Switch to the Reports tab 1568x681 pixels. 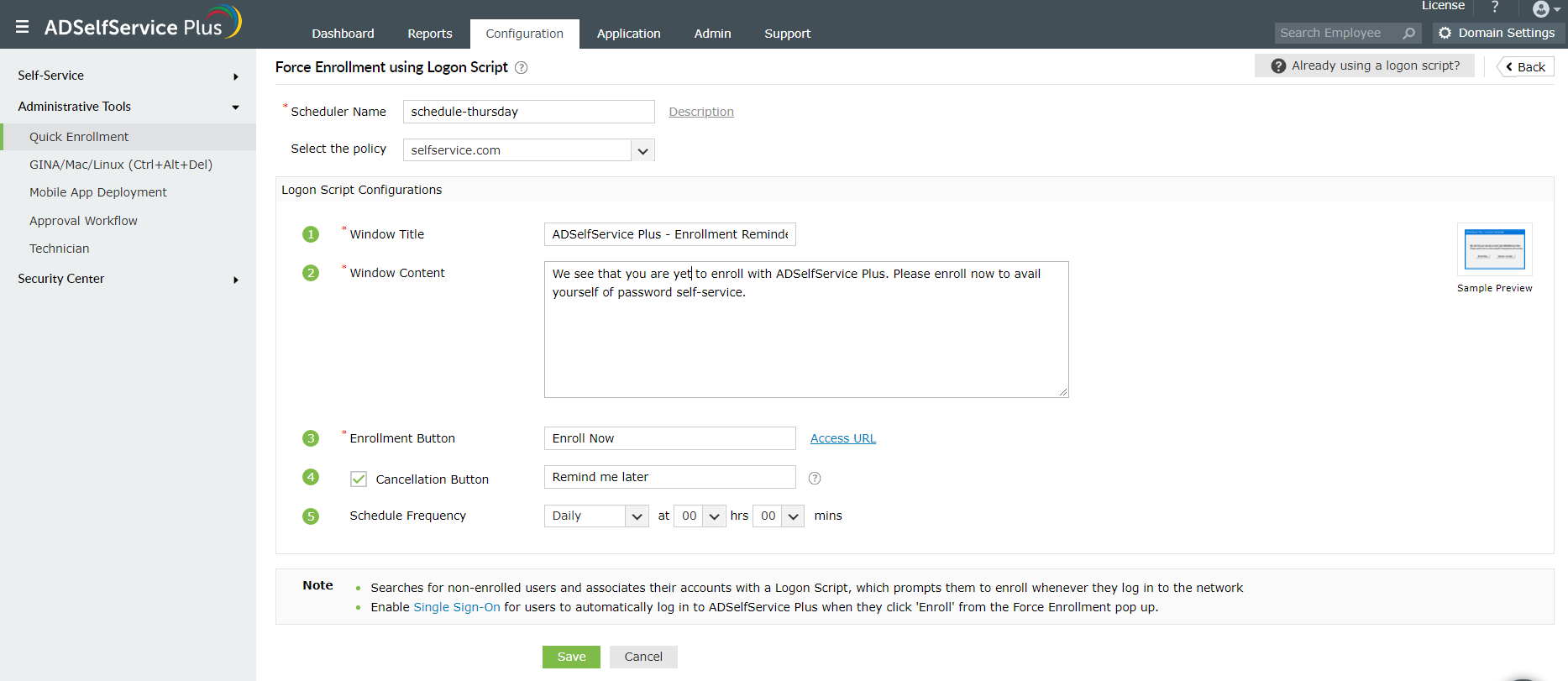(x=430, y=34)
